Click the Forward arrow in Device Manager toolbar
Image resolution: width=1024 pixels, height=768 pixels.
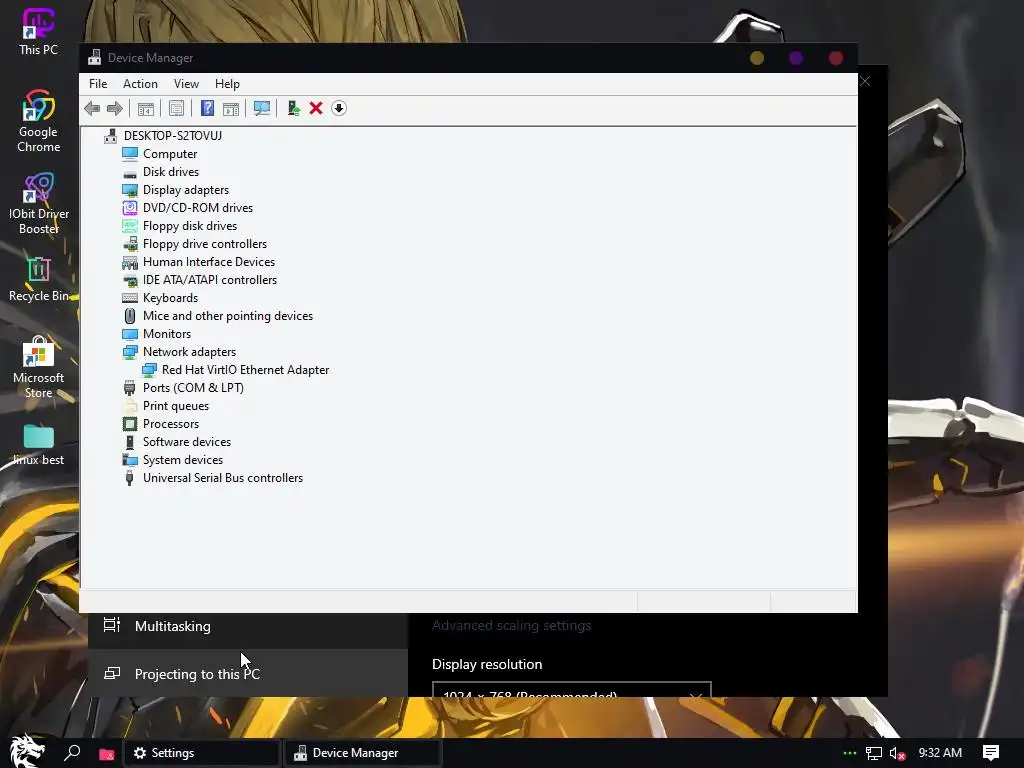pos(114,108)
